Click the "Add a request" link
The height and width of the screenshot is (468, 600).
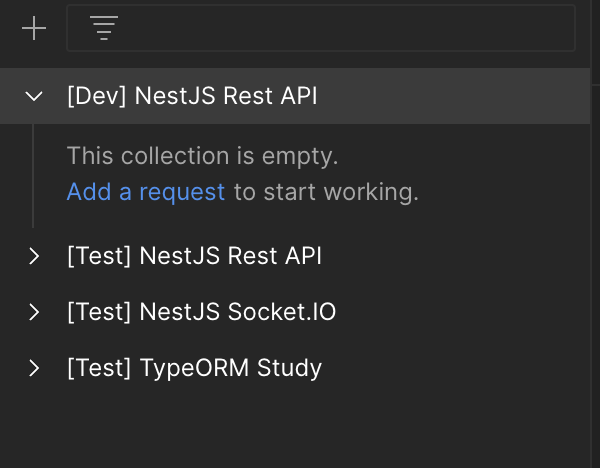tap(146, 192)
